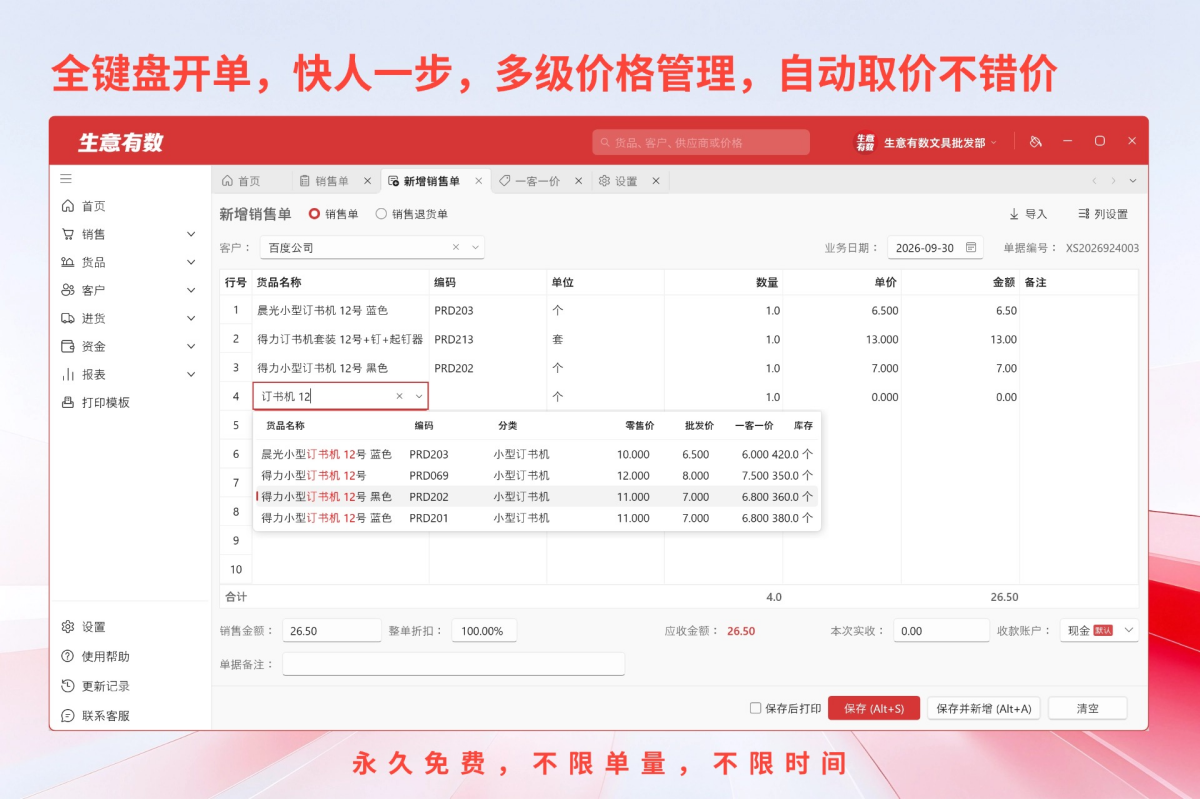Close the 一客一价 tab
The height and width of the screenshot is (799, 1200).
579,181
